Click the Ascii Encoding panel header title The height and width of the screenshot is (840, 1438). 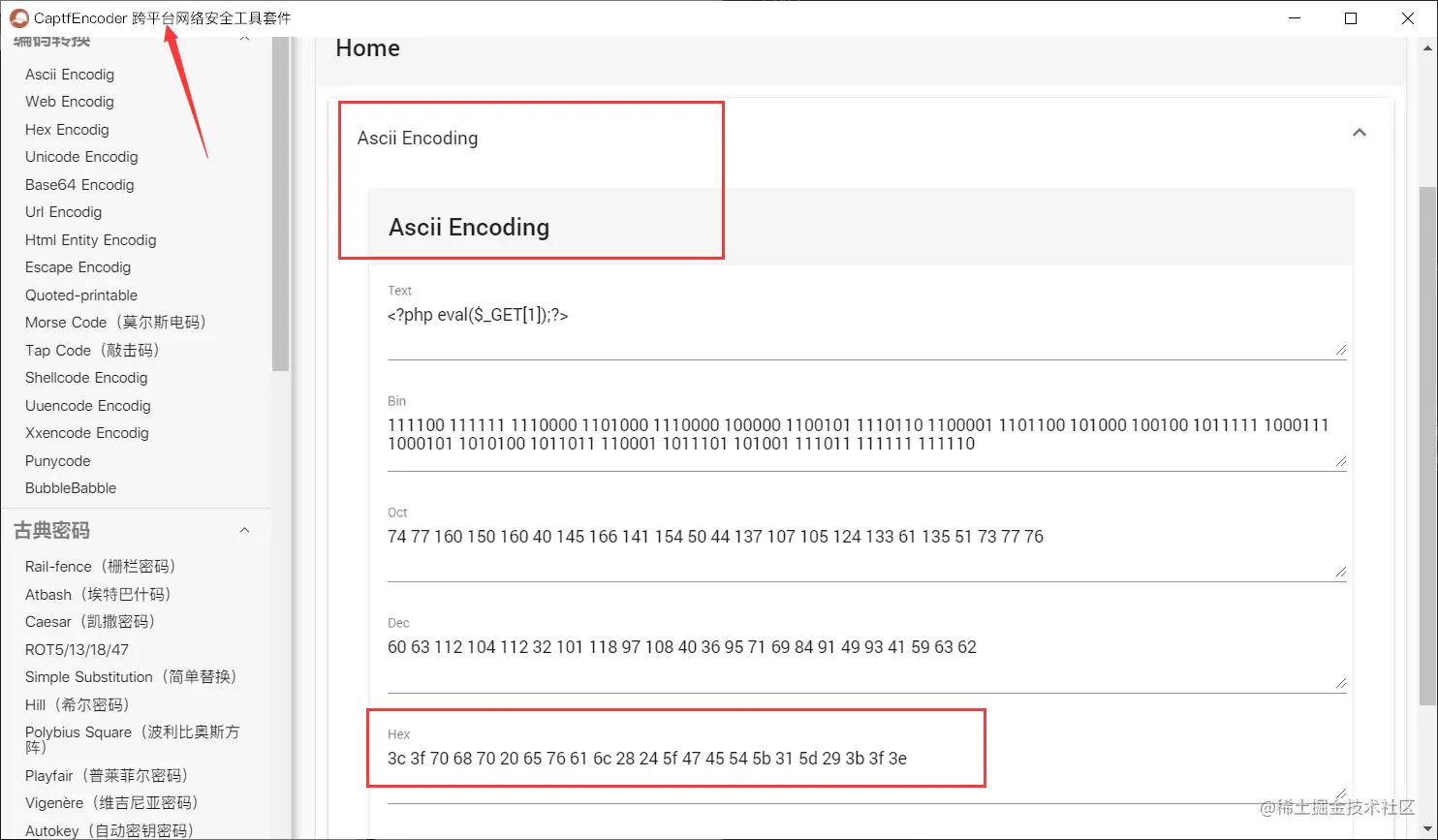(x=418, y=138)
